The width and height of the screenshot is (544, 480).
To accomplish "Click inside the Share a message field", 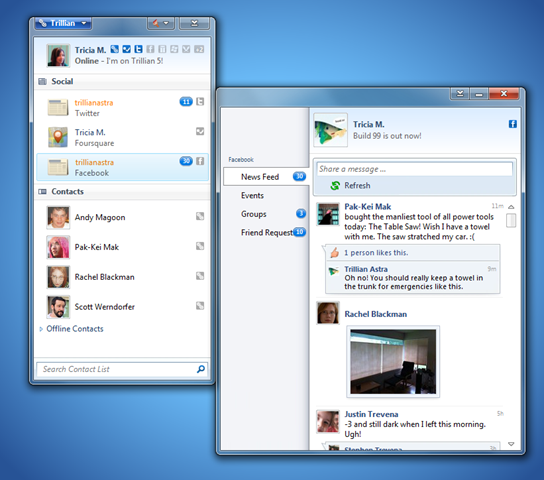I will point(415,169).
